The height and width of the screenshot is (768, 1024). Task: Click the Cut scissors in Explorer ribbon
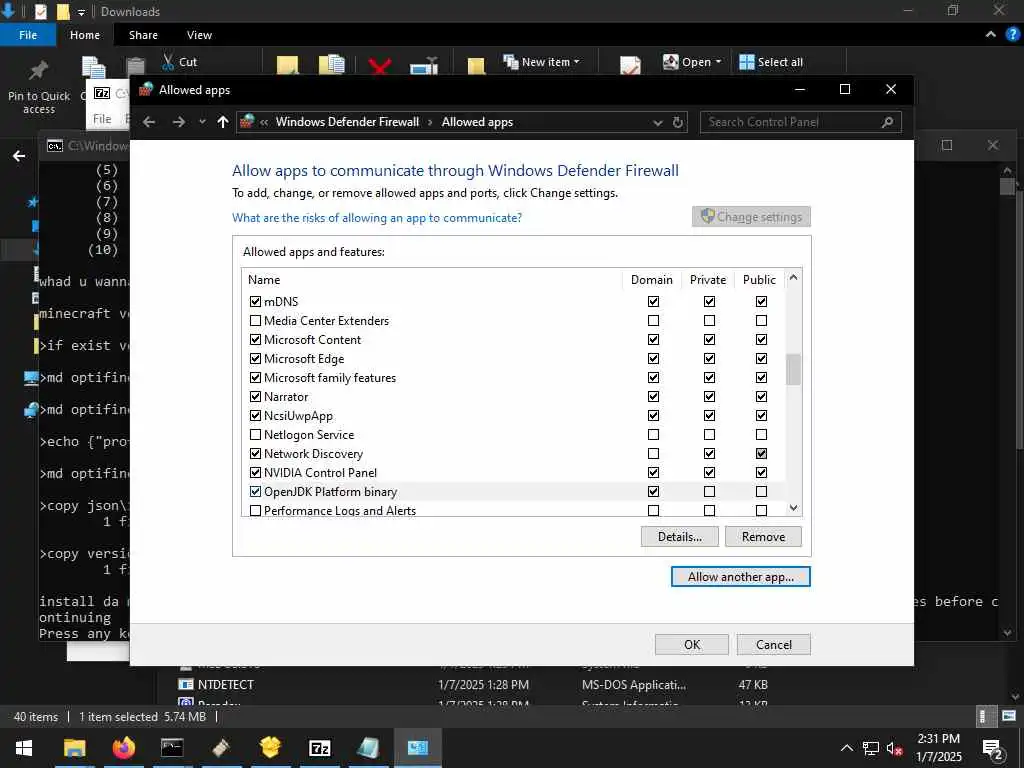(168, 62)
